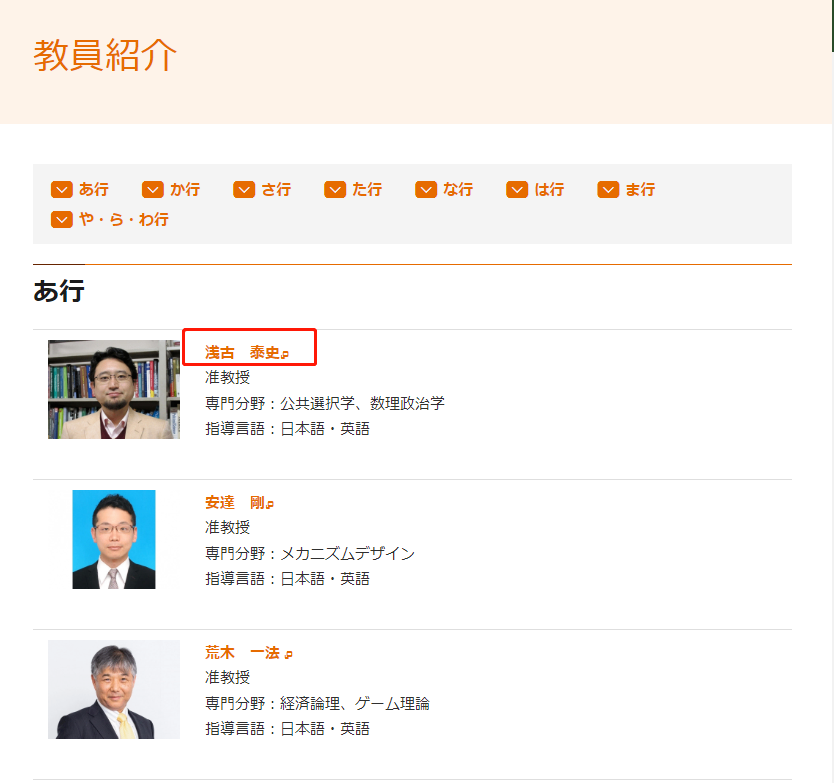Click 指導言語 line under 浅古 泰史
834x783 pixels.
pyautogui.click(x=288, y=429)
